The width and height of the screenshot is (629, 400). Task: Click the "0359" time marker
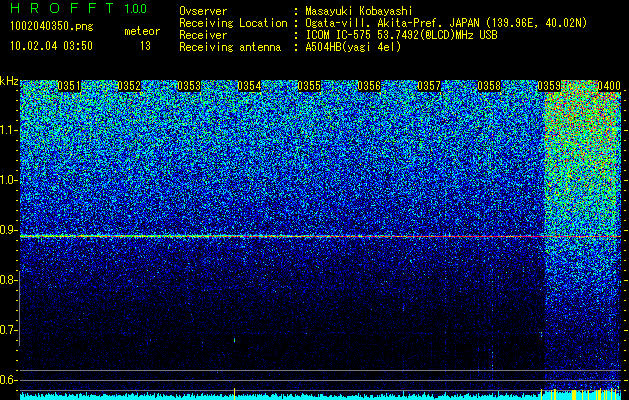click(x=549, y=86)
